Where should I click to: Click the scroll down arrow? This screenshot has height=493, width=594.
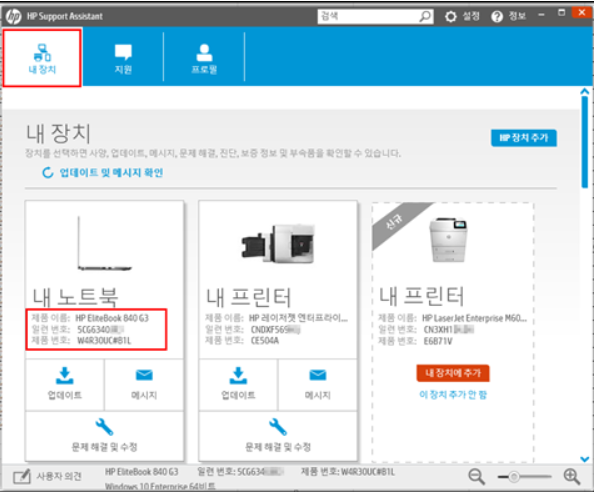pyautogui.click(x=585, y=459)
